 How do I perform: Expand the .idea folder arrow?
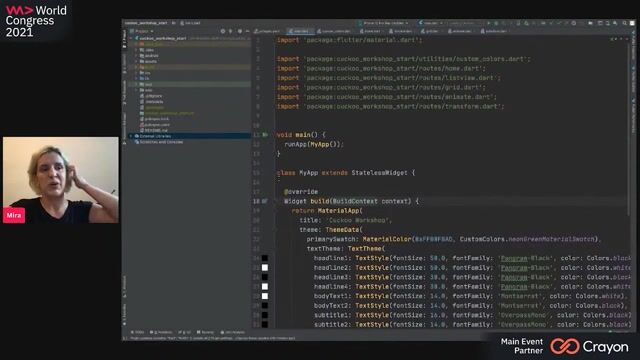(x=136, y=50)
